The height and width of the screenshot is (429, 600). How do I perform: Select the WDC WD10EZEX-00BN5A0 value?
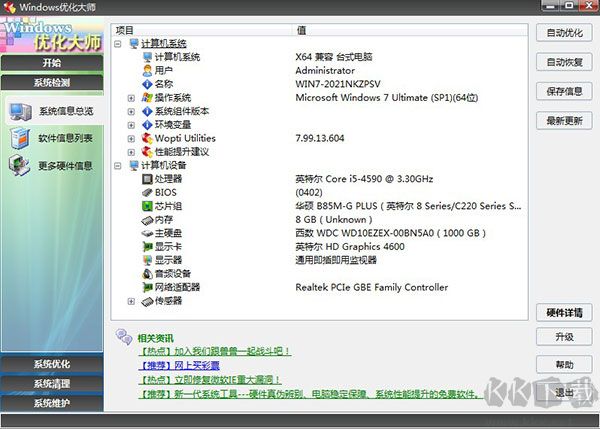[390, 233]
